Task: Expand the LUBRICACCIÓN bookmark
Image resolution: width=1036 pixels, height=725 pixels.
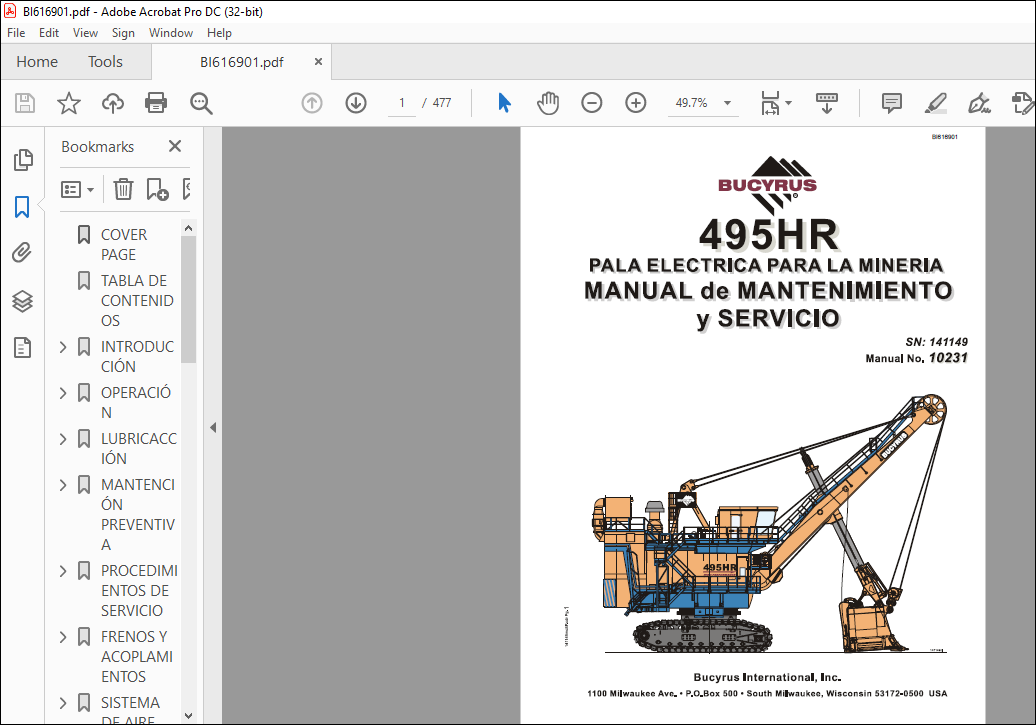Action: coord(63,439)
